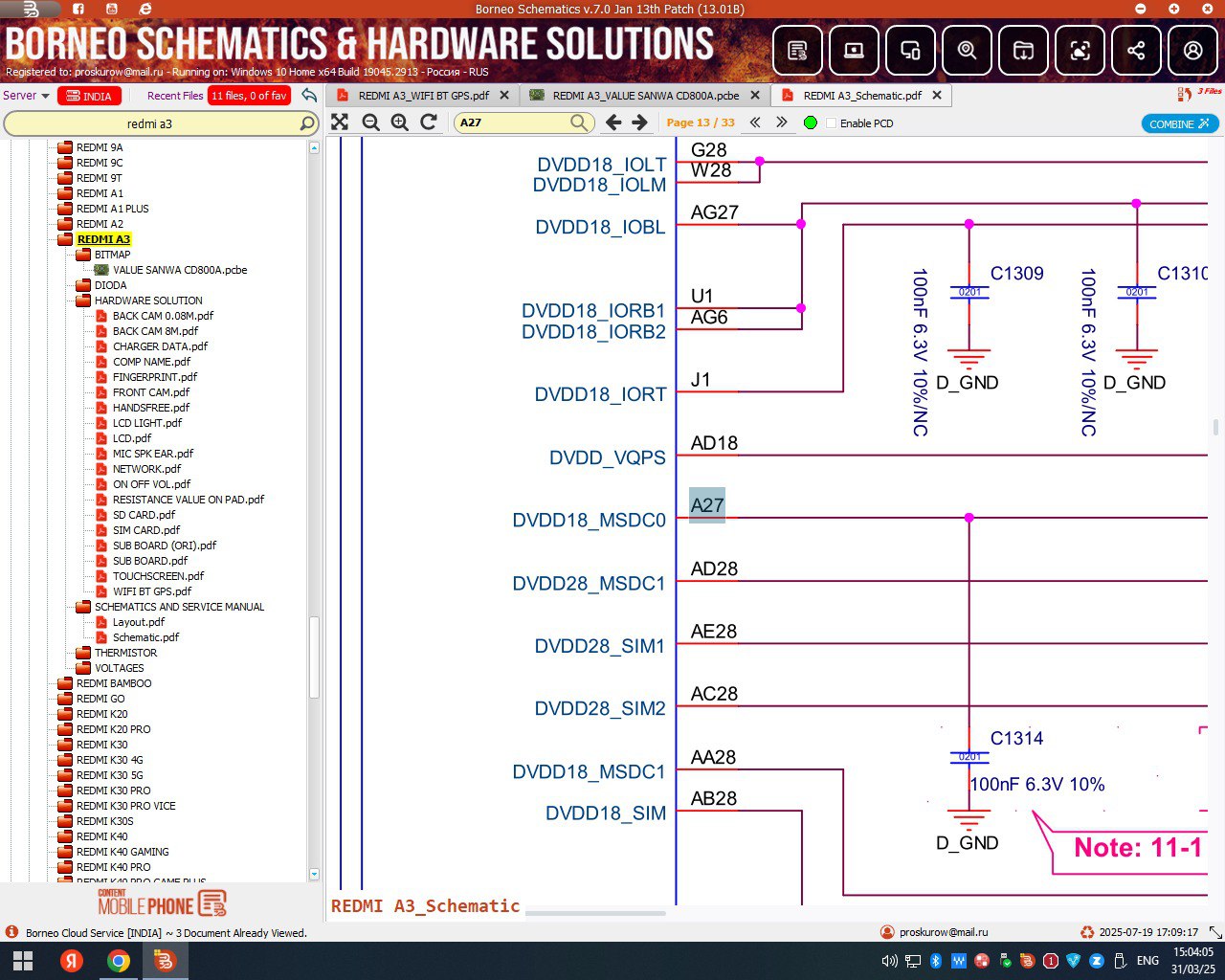Switch to REDMI A3_VALUE SANWA CD800A.pcbe tab
Screen dimensions: 1225x980
point(646,96)
